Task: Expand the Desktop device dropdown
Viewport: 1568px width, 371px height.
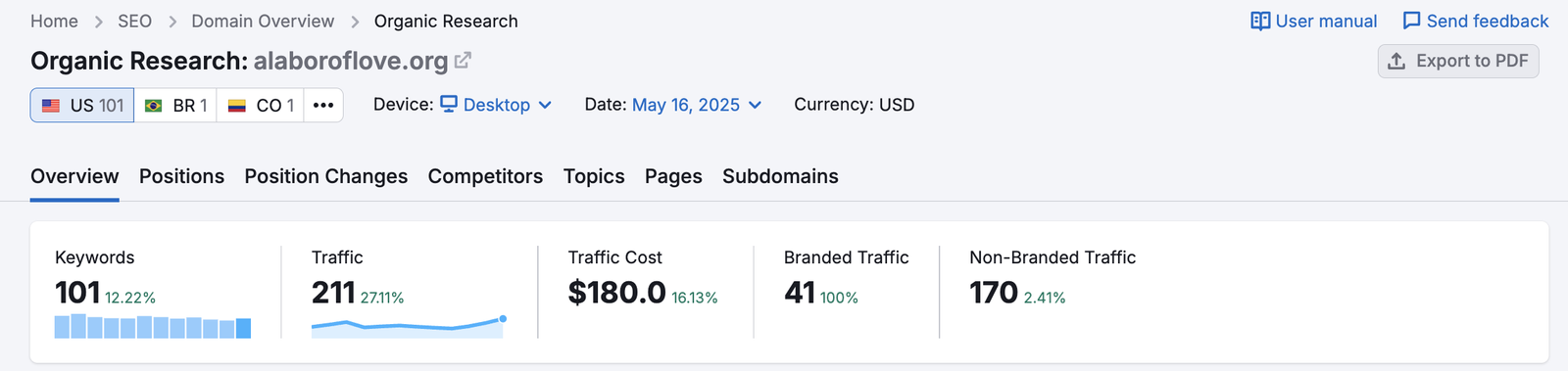Action: coord(496,105)
